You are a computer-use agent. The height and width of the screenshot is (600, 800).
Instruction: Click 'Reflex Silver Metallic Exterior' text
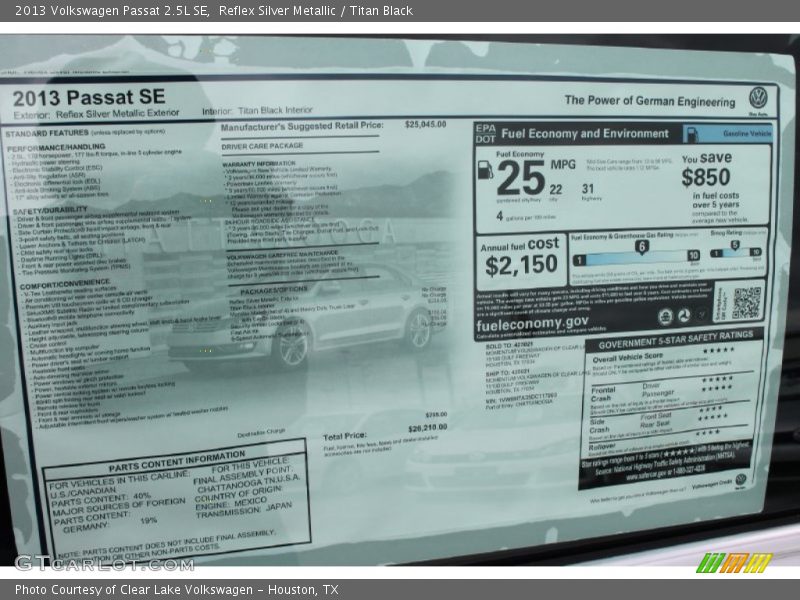tap(117, 113)
